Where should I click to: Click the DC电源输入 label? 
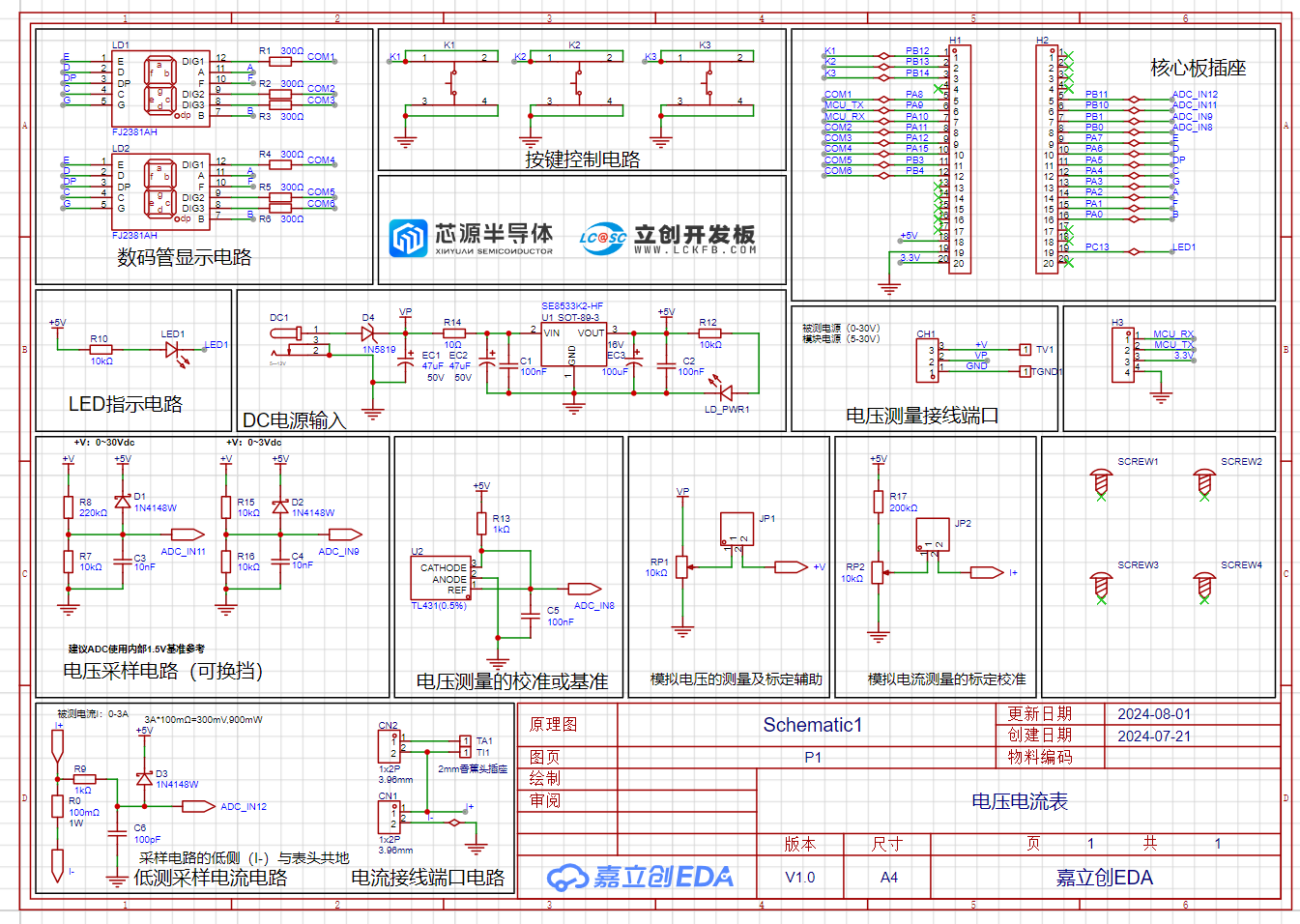294,420
